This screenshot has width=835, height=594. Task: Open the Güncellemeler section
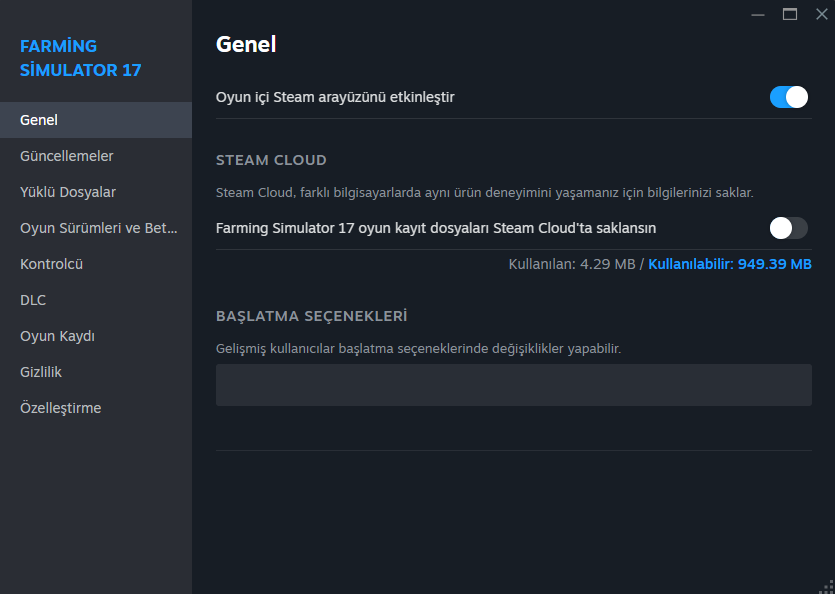[x=96, y=156]
